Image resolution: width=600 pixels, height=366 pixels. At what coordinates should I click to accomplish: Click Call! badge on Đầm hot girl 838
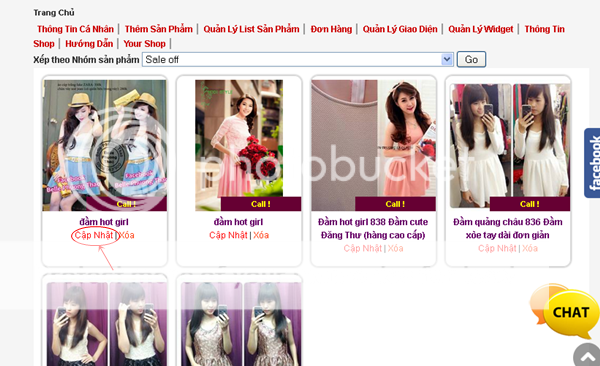[x=395, y=204]
